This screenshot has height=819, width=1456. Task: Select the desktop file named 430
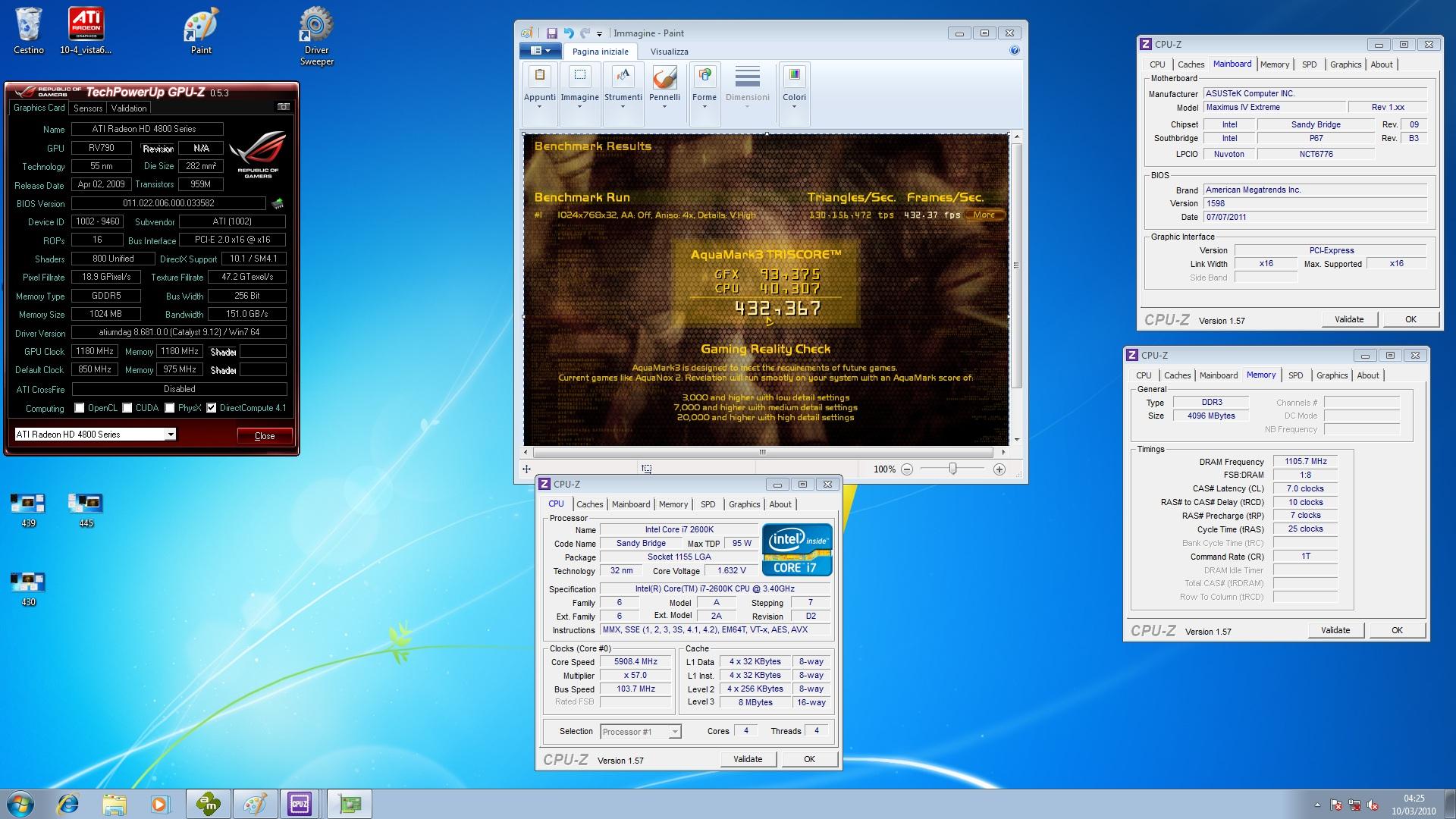tap(28, 589)
